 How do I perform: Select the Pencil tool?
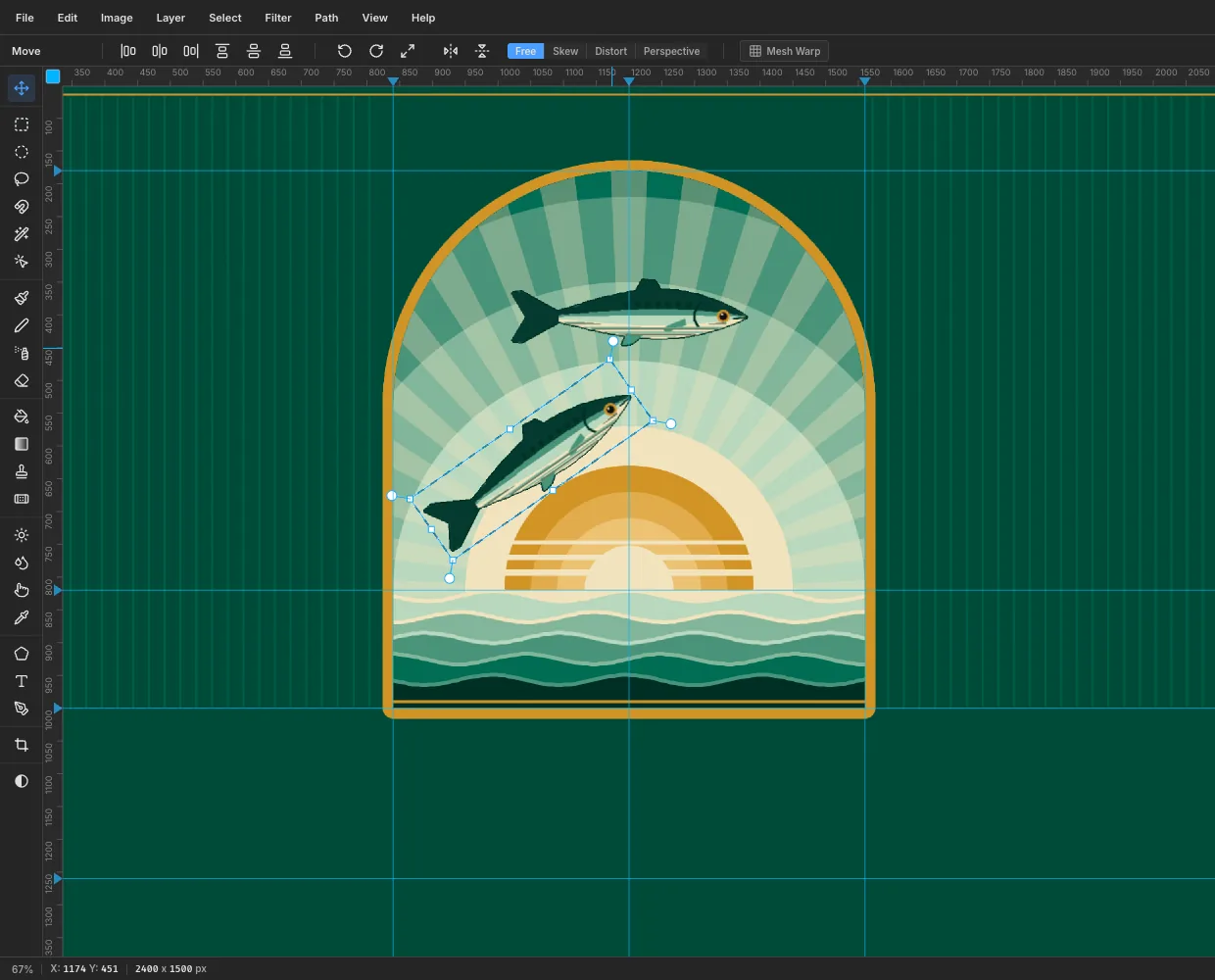22,325
